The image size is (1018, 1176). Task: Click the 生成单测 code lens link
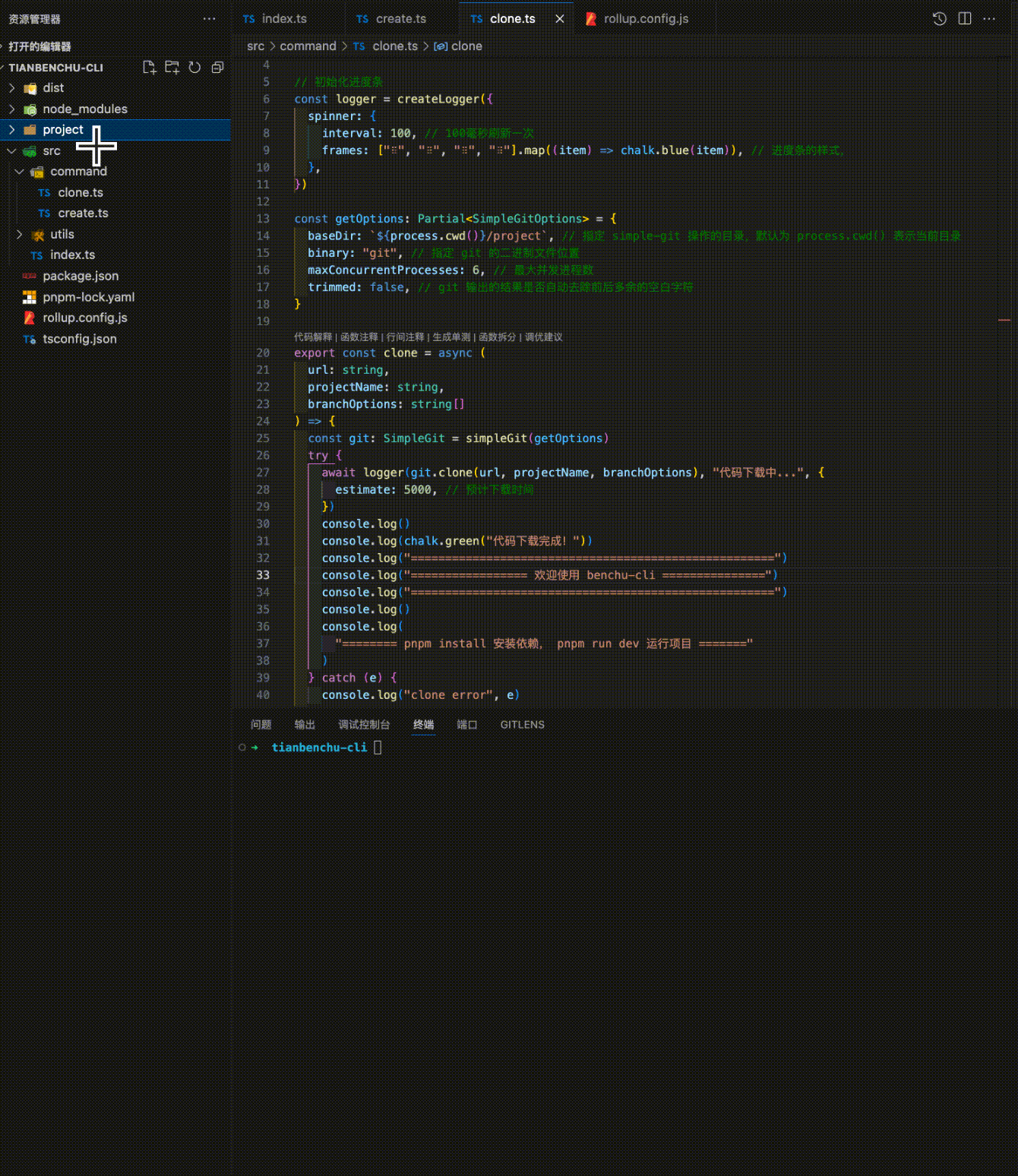click(451, 337)
